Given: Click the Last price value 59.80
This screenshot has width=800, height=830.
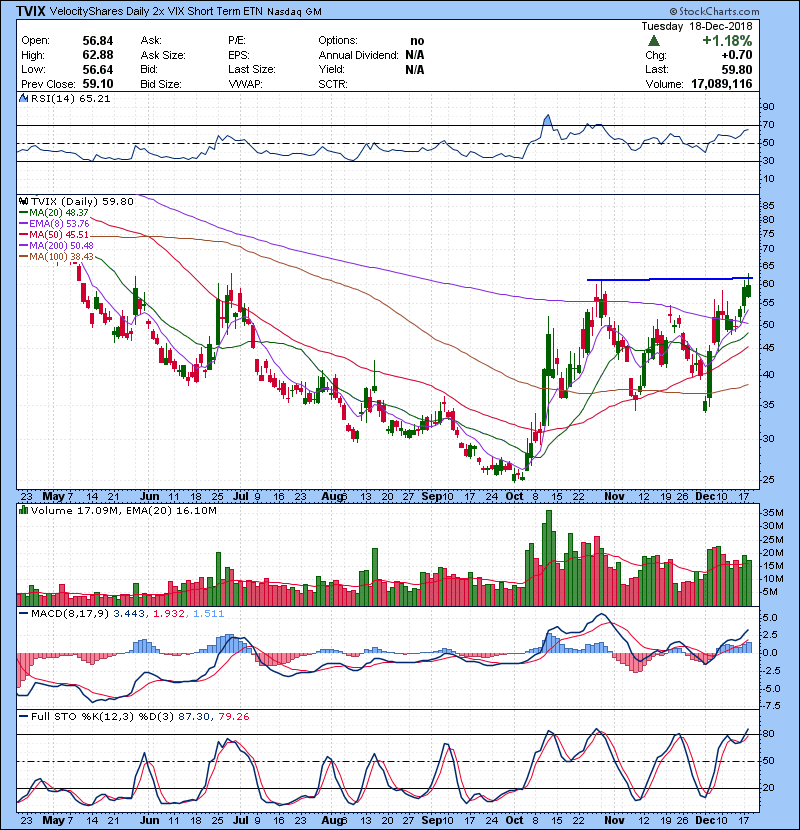Looking at the screenshot, I should [x=736, y=69].
